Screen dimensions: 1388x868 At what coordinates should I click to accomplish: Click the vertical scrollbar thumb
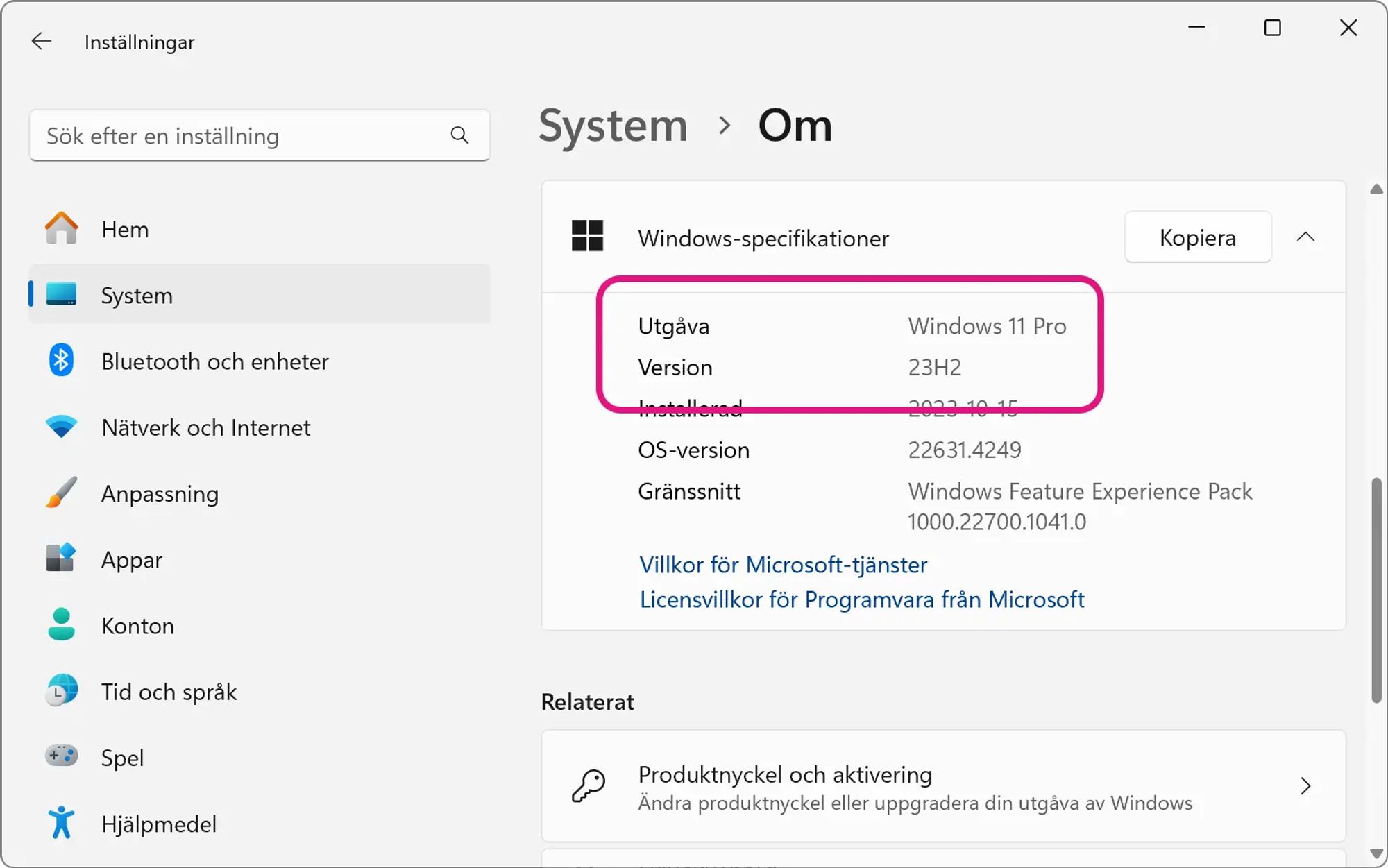pos(1376,590)
